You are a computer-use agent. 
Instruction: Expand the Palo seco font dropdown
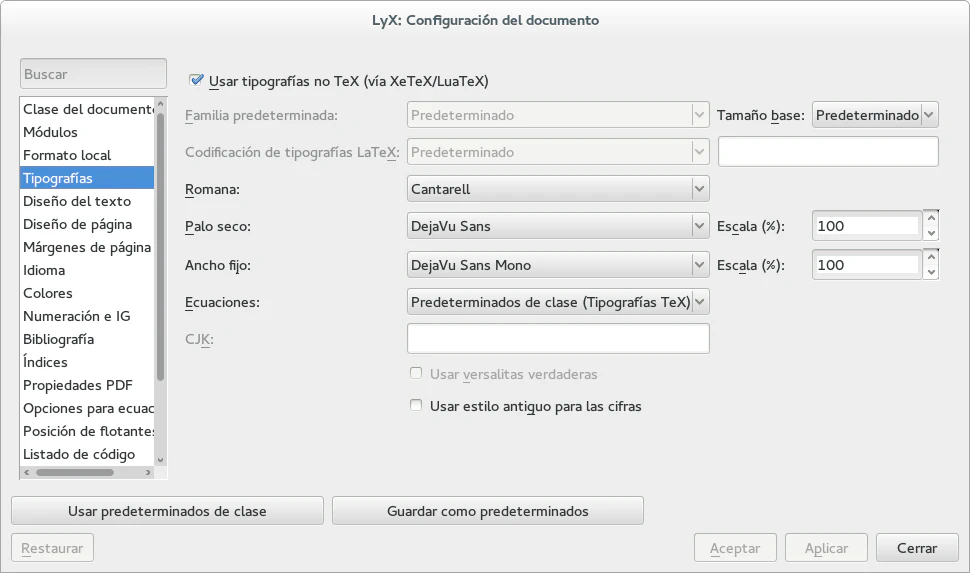tap(558, 226)
